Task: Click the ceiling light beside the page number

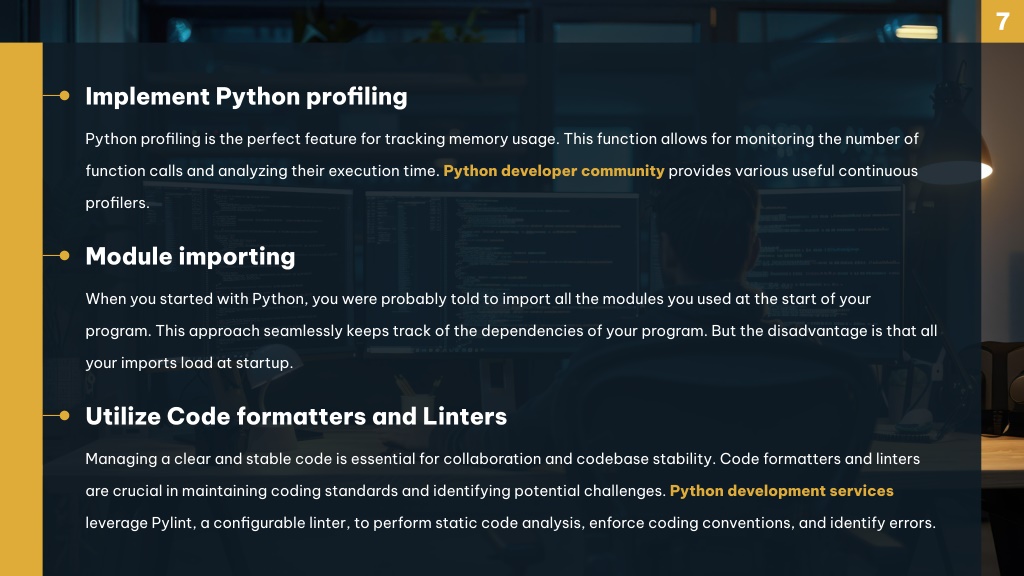Action: point(916,31)
